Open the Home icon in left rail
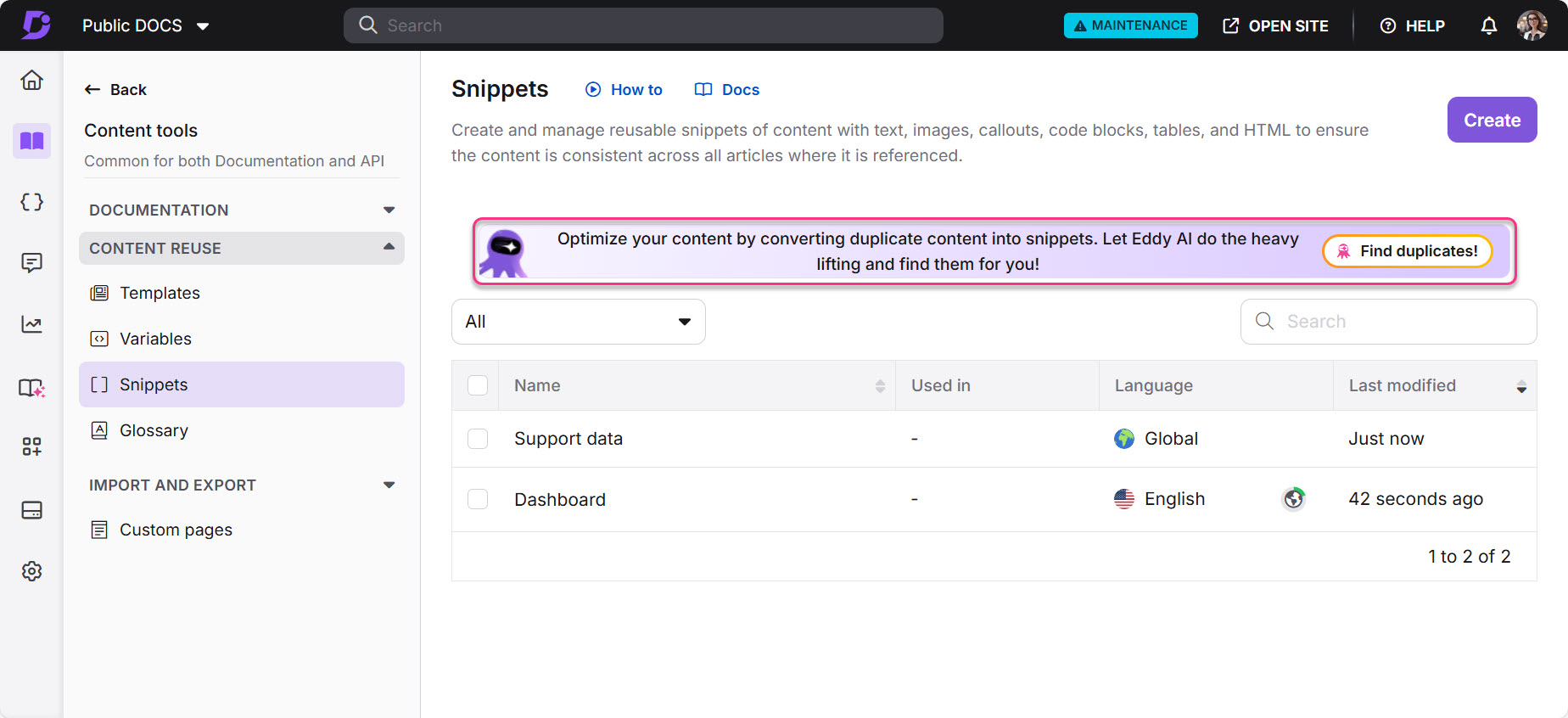The width and height of the screenshot is (1568, 718). tap(31, 80)
